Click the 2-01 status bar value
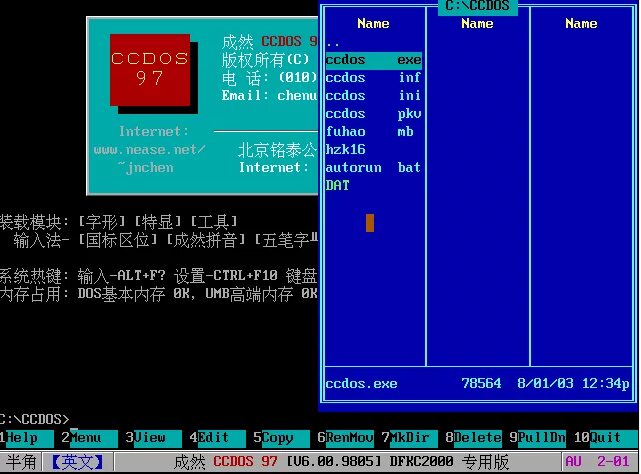The image size is (641, 474). pos(613,462)
